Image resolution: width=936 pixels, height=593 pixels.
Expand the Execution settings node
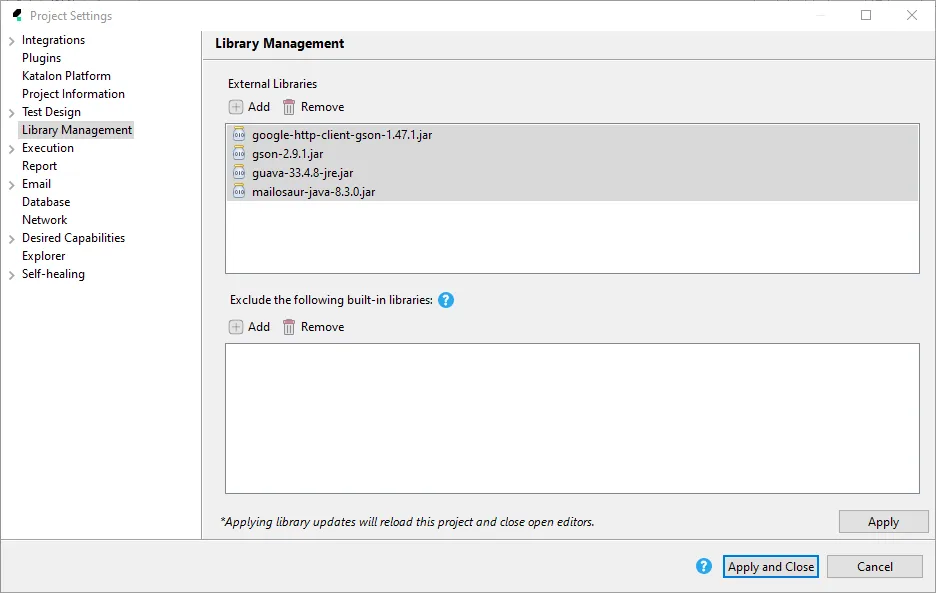pos(12,147)
